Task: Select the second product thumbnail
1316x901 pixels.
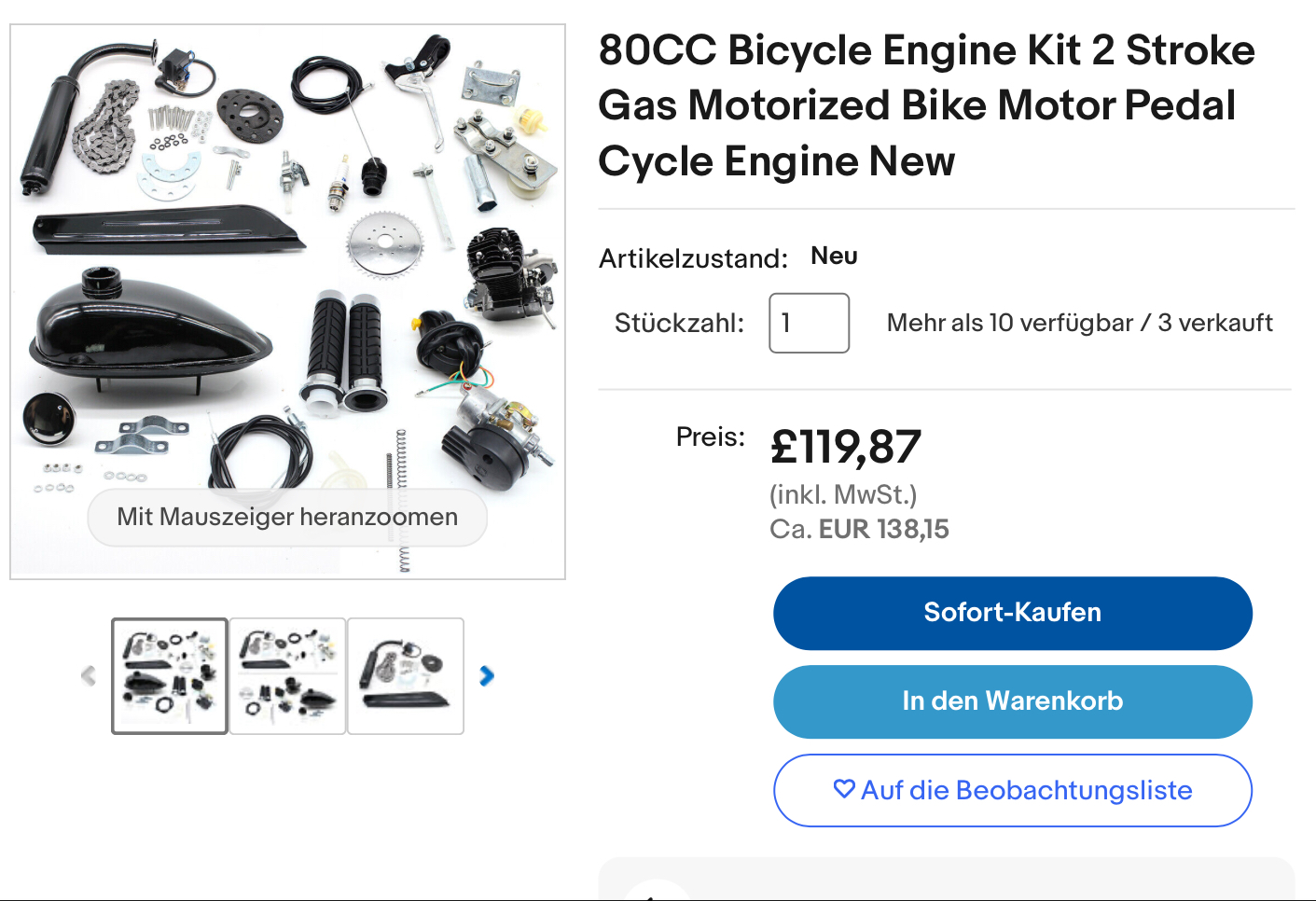Action: tap(287, 676)
